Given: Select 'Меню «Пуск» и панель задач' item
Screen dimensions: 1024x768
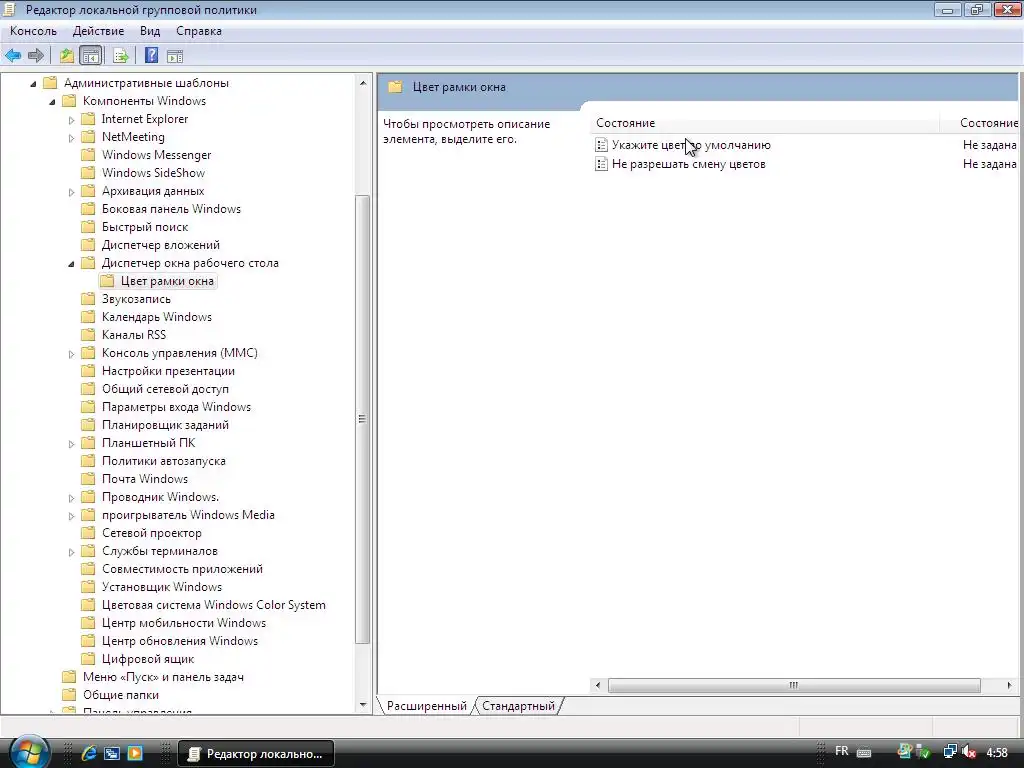Looking at the screenshot, I should tap(163, 677).
